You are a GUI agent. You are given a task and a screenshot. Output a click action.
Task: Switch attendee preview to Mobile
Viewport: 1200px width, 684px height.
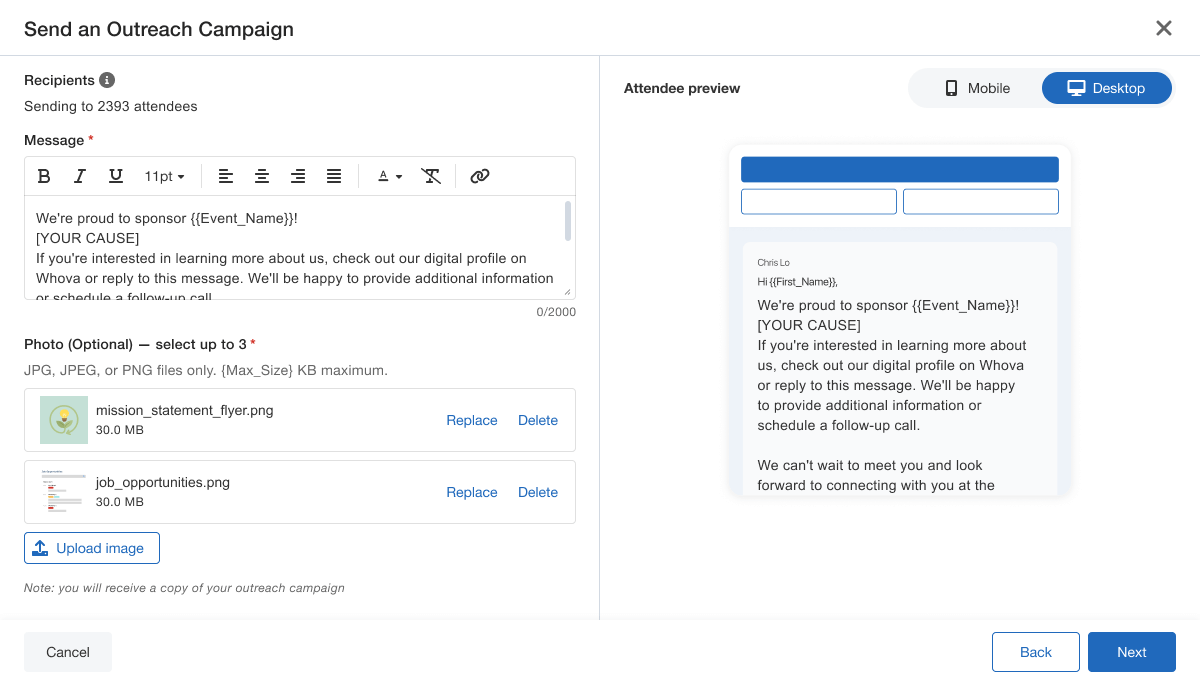(977, 88)
